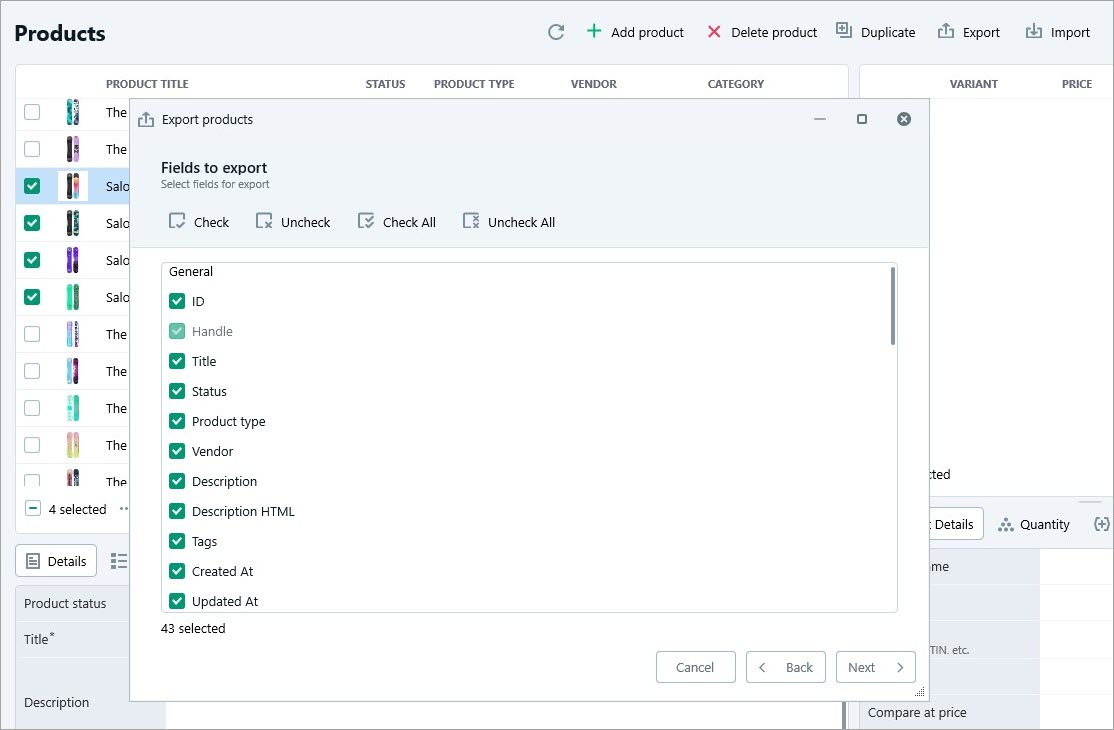Click the Add product plus icon
Screen dimensions: 1114x730
(x=593, y=31)
